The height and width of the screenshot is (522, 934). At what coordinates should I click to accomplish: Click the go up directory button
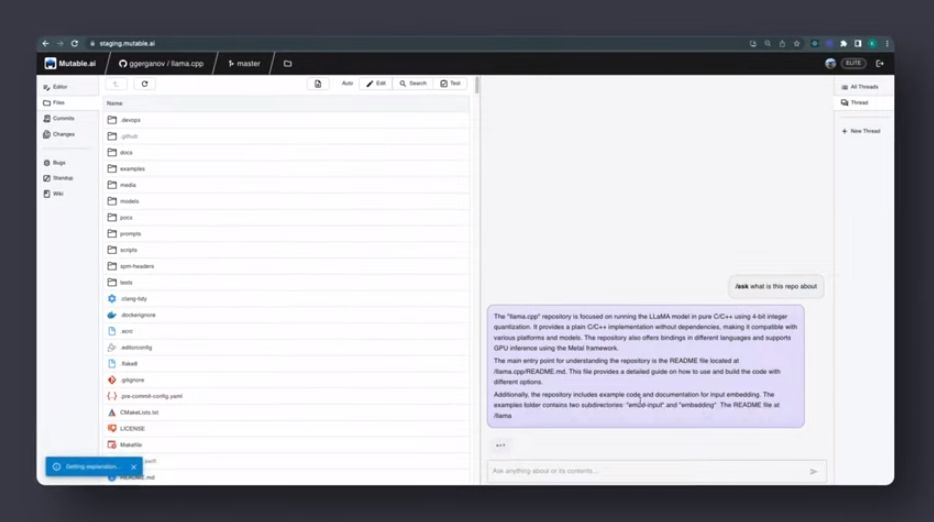click(116, 84)
